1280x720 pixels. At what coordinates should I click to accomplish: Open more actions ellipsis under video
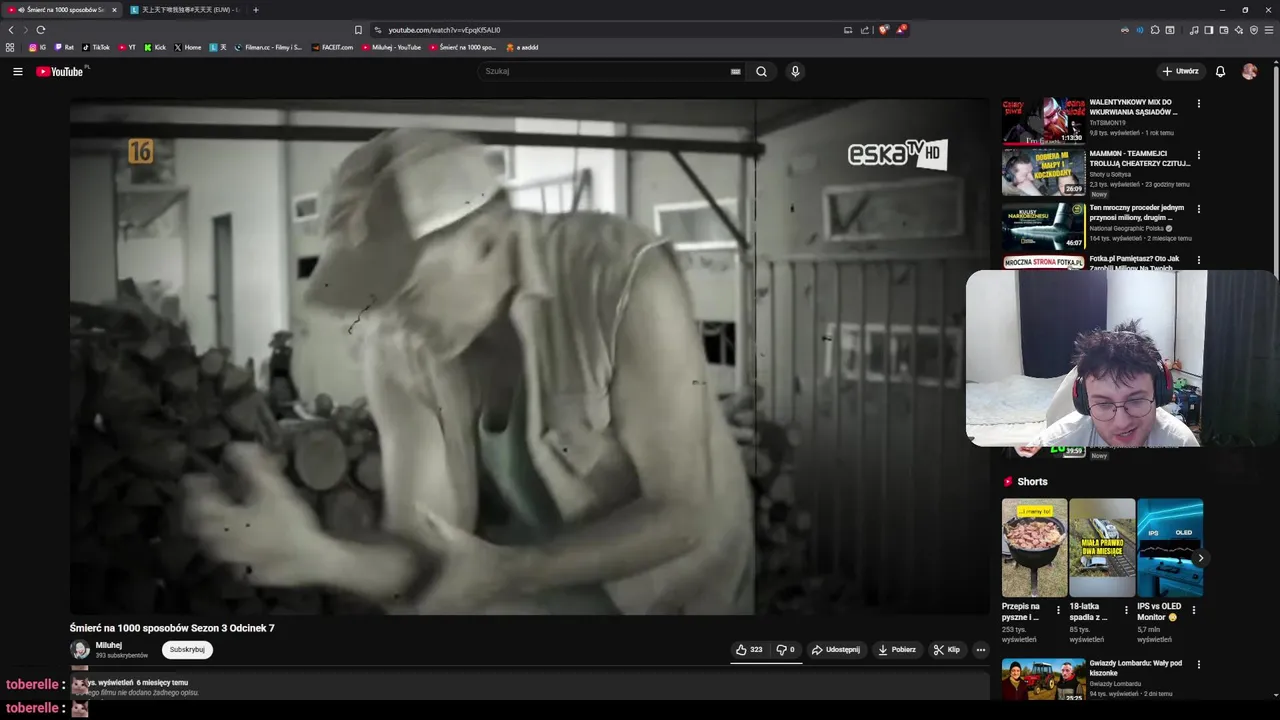[x=980, y=649]
